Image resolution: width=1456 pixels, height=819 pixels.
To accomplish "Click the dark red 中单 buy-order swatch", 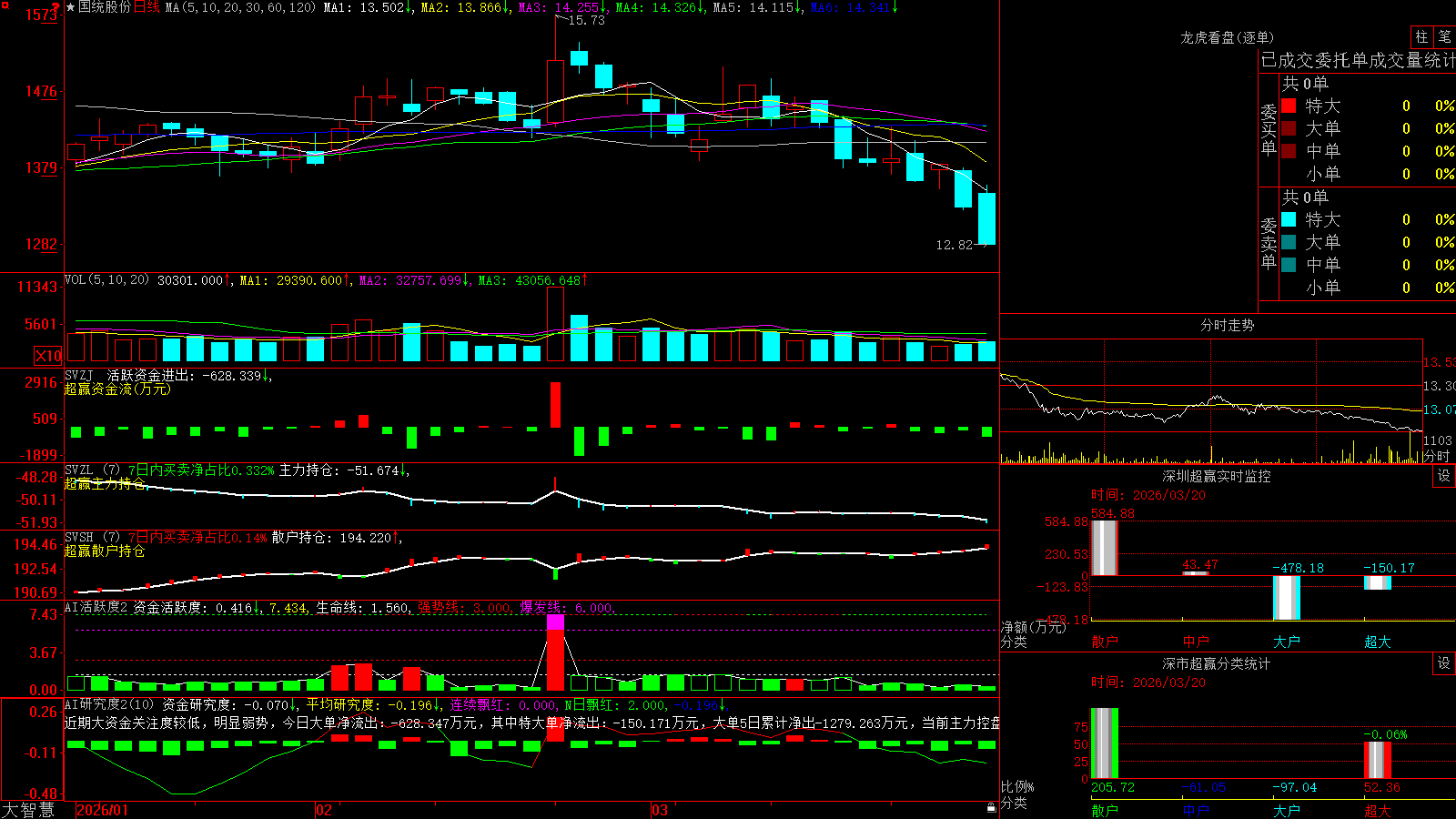I will click(1289, 151).
